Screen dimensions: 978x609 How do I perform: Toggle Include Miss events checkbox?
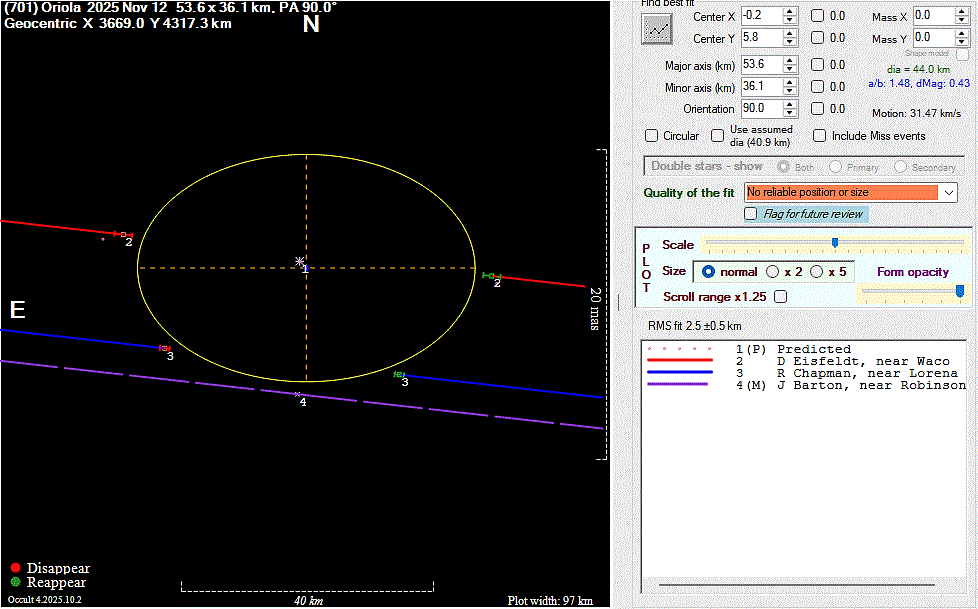click(x=820, y=136)
